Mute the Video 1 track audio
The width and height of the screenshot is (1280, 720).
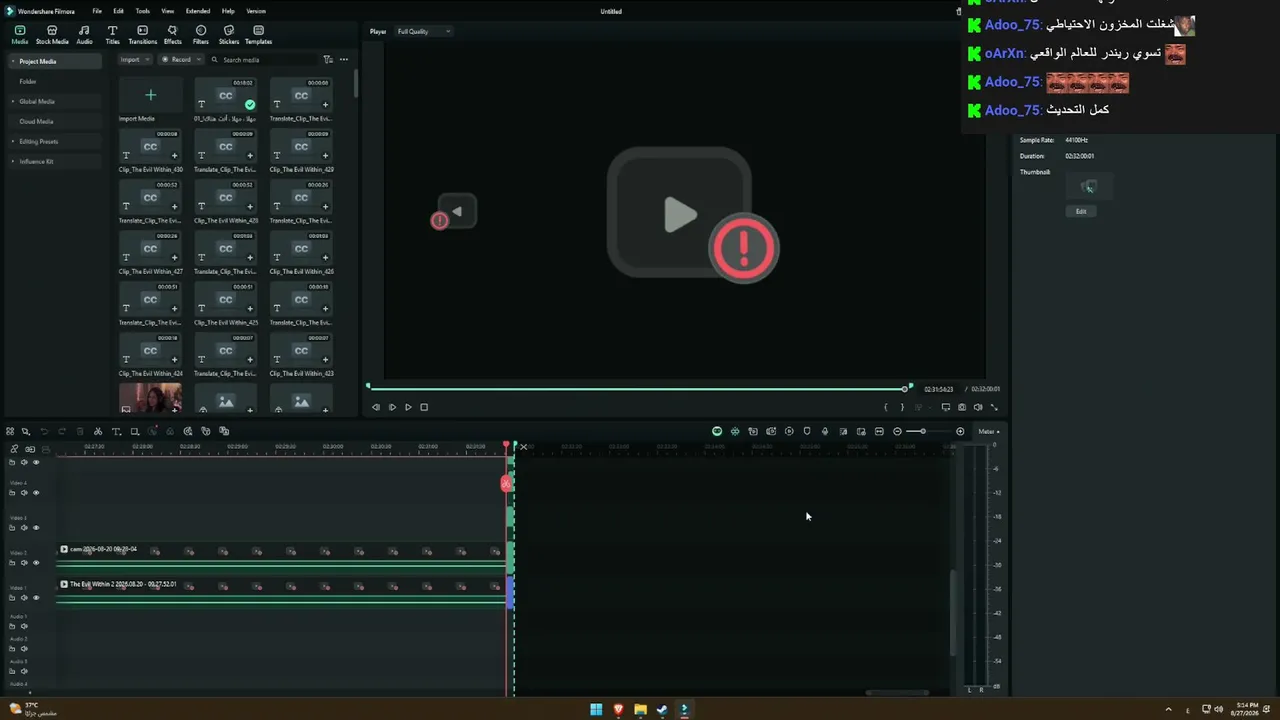tap(24, 598)
